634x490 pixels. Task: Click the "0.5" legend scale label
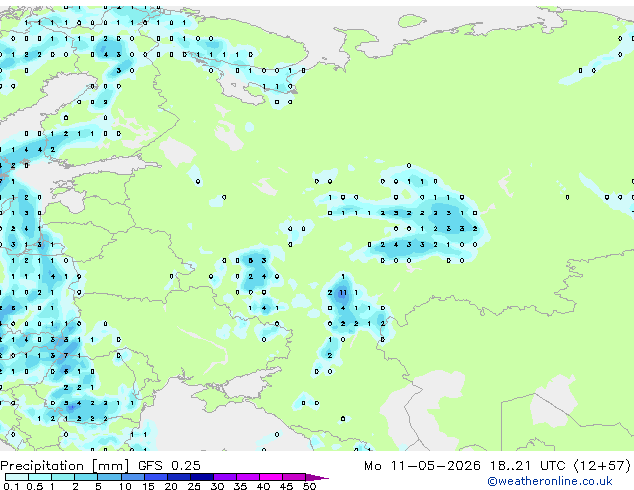click(35, 486)
